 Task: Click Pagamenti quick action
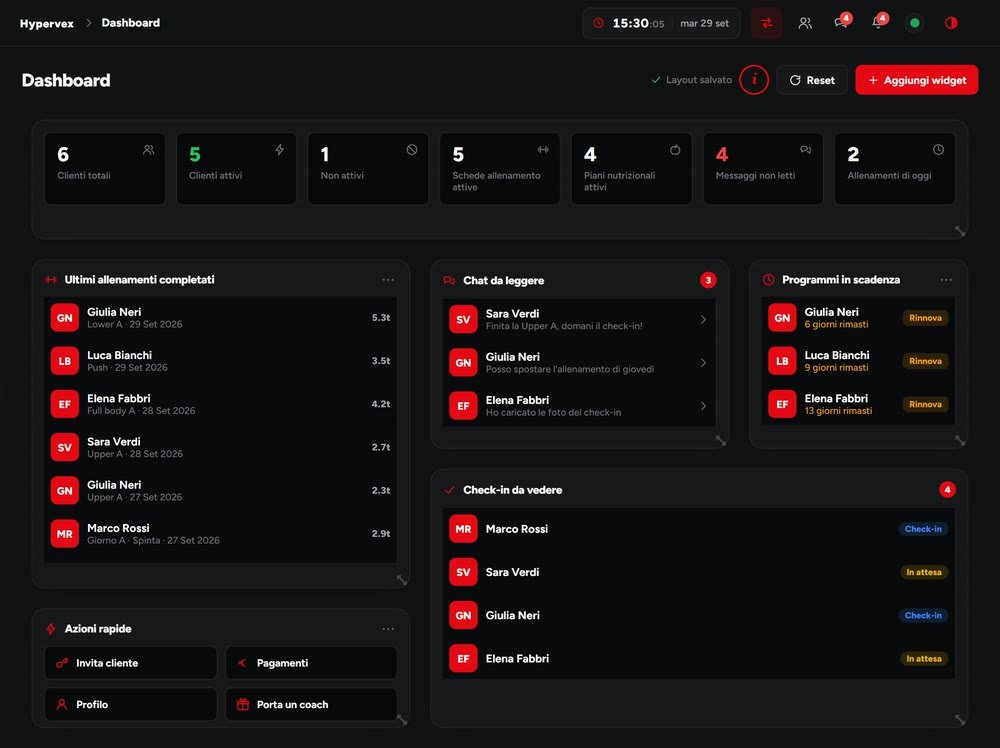pyautogui.click(x=311, y=663)
